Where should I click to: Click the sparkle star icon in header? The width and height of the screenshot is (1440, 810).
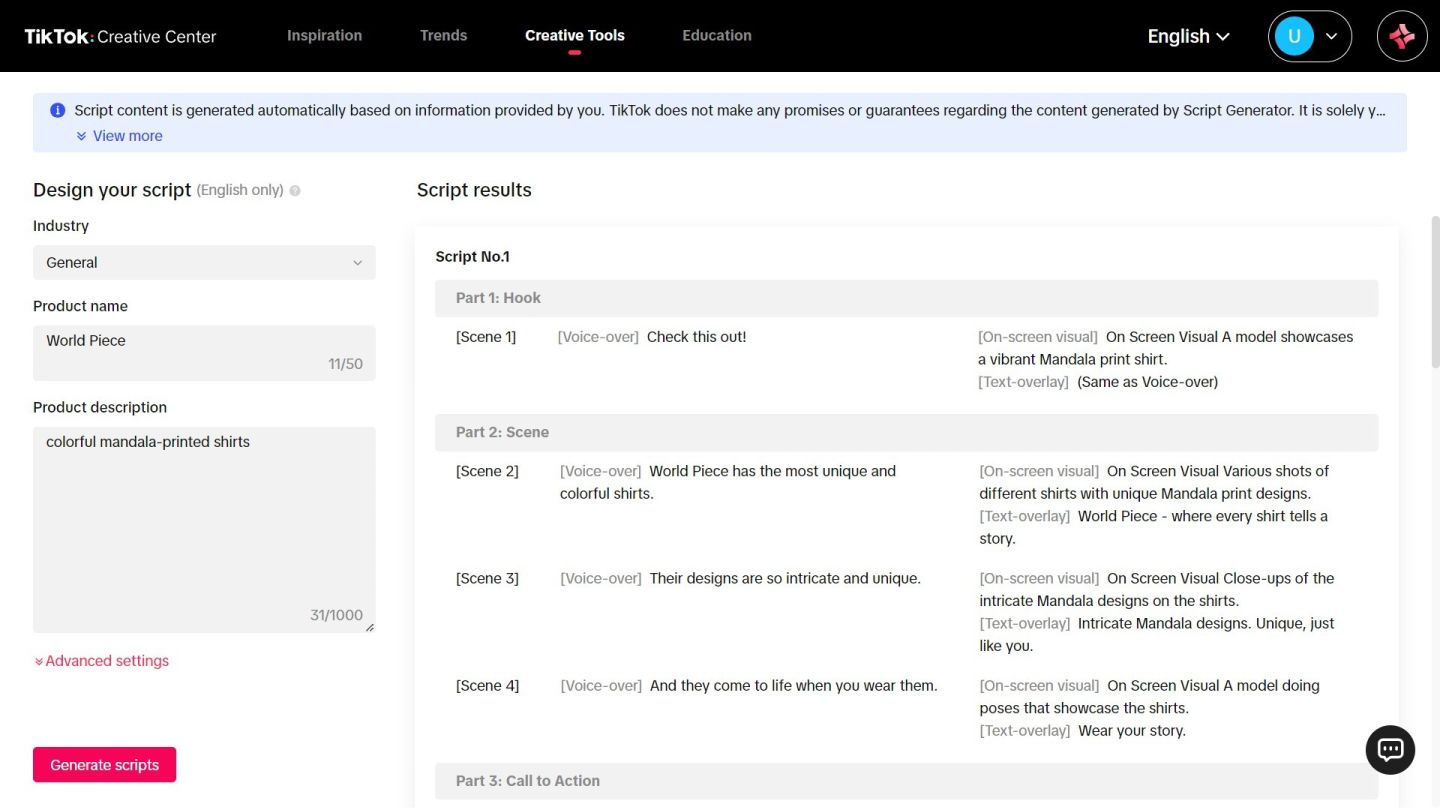(x=1402, y=36)
